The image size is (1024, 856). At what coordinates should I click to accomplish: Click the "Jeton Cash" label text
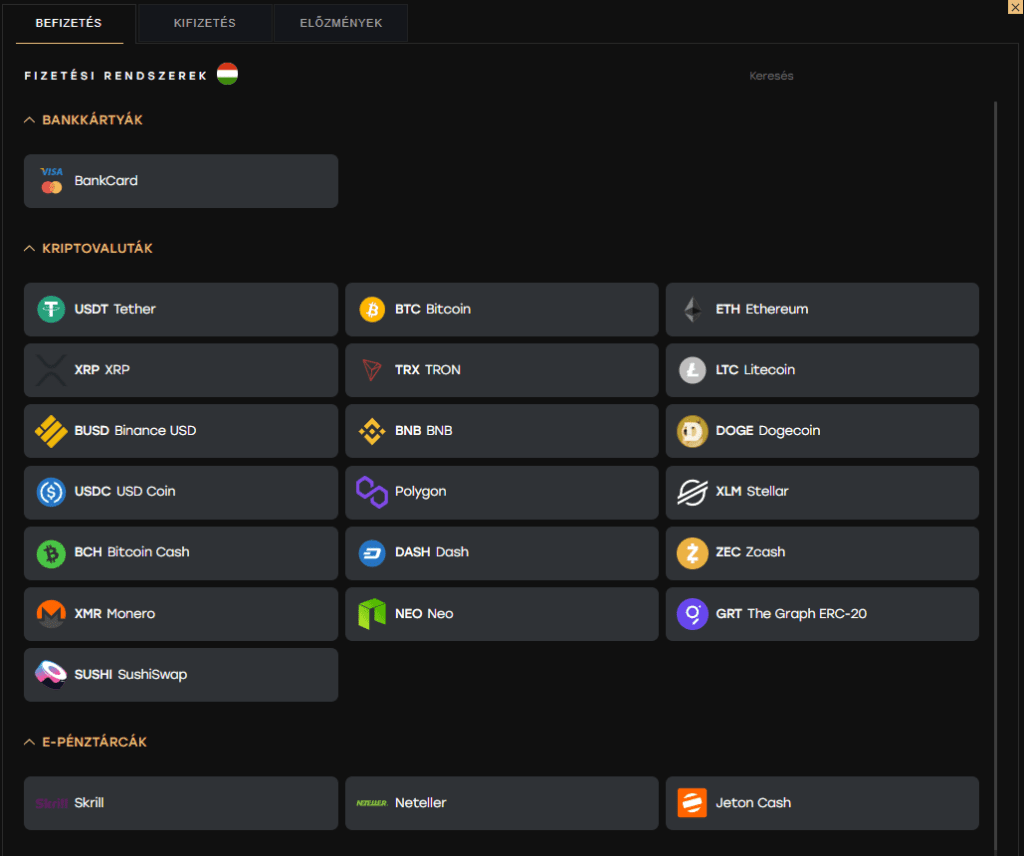(x=753, y=803)
